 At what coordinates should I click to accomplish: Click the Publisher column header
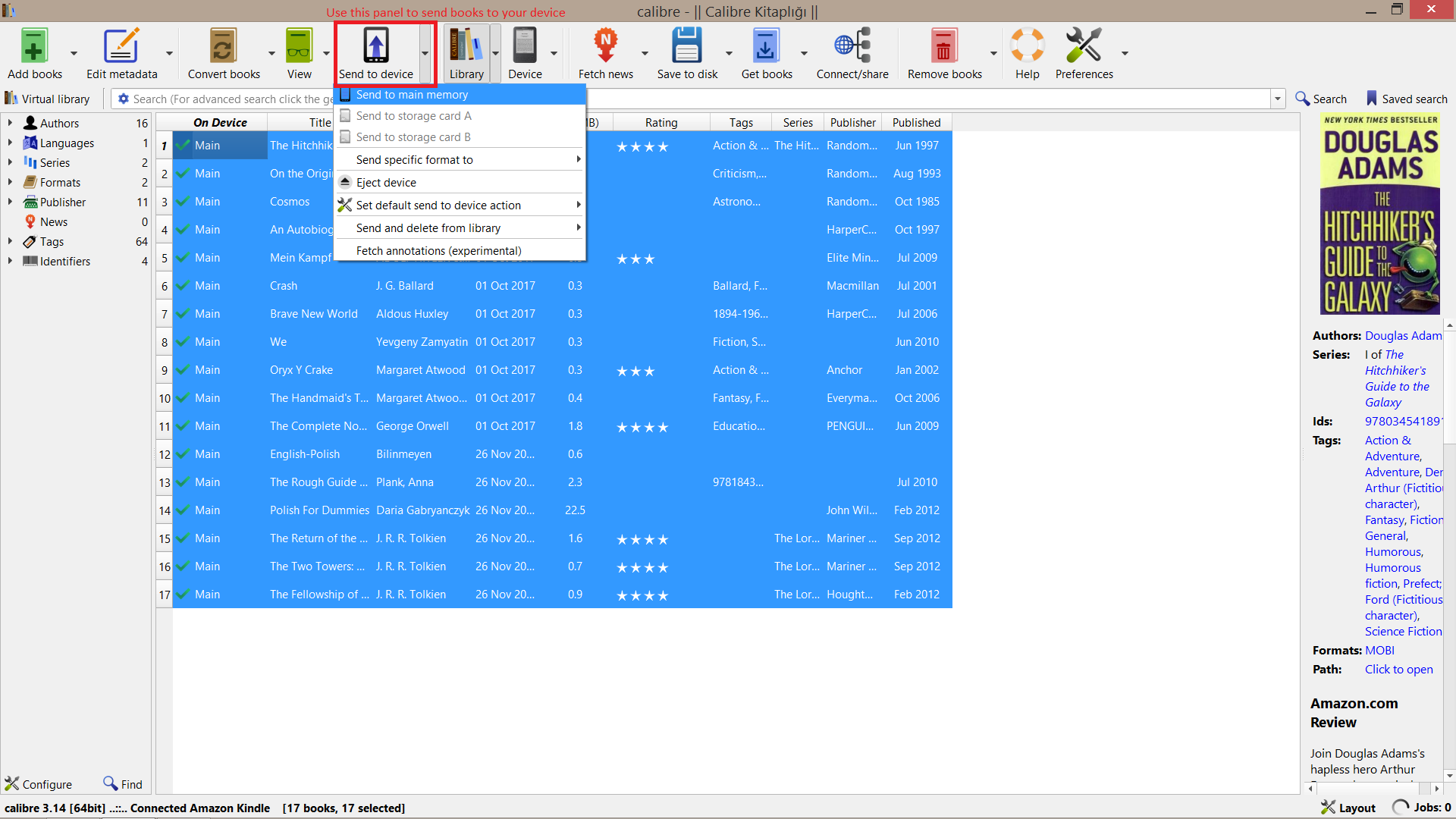pyautogui.click(x=852, y=123)
